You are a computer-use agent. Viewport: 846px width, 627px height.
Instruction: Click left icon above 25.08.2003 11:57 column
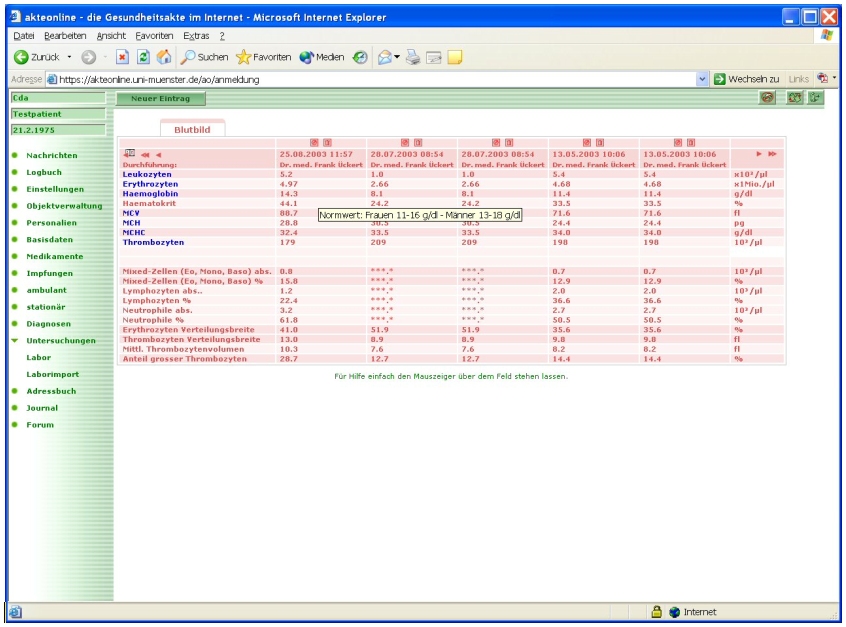[314, 142]
